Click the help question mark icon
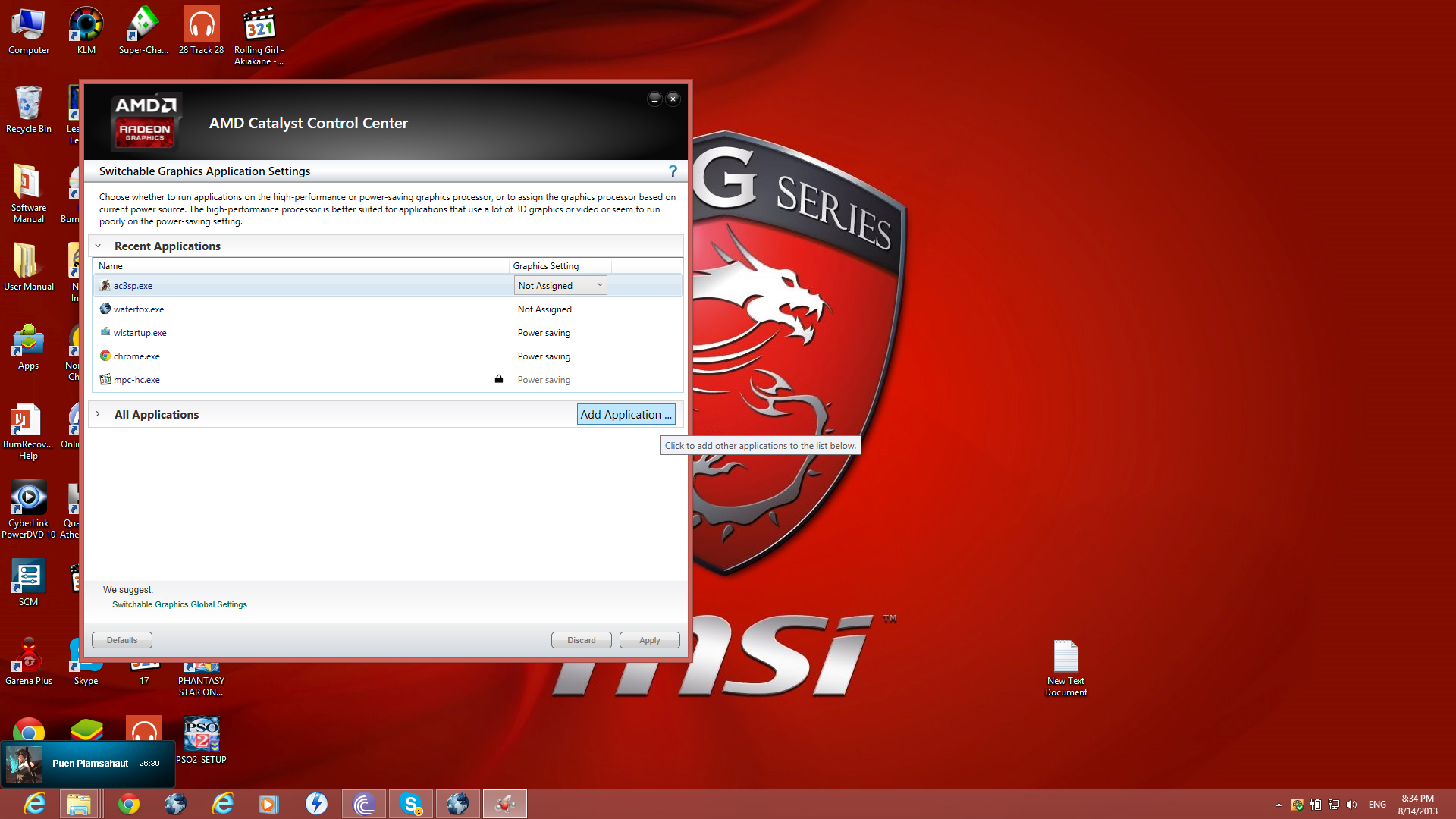The width and height of the screenshot is (1456, 819). (673, 171)
